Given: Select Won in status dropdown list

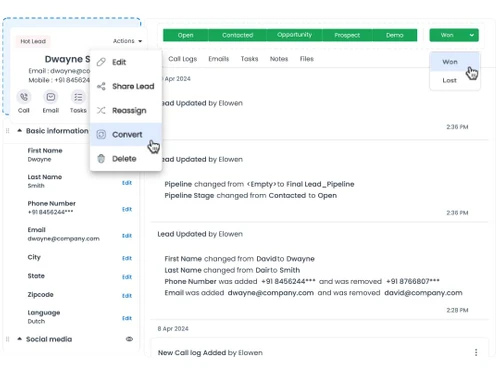Looking at the screenshot, I should [455, 62].
